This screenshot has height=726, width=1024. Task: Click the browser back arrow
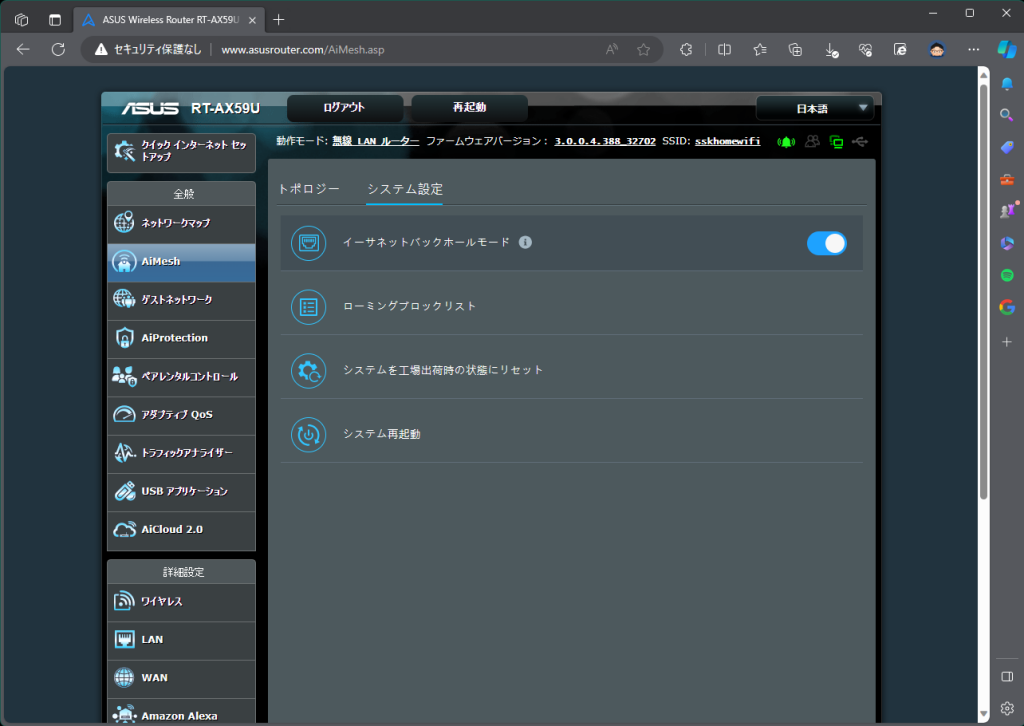point(23,50)
